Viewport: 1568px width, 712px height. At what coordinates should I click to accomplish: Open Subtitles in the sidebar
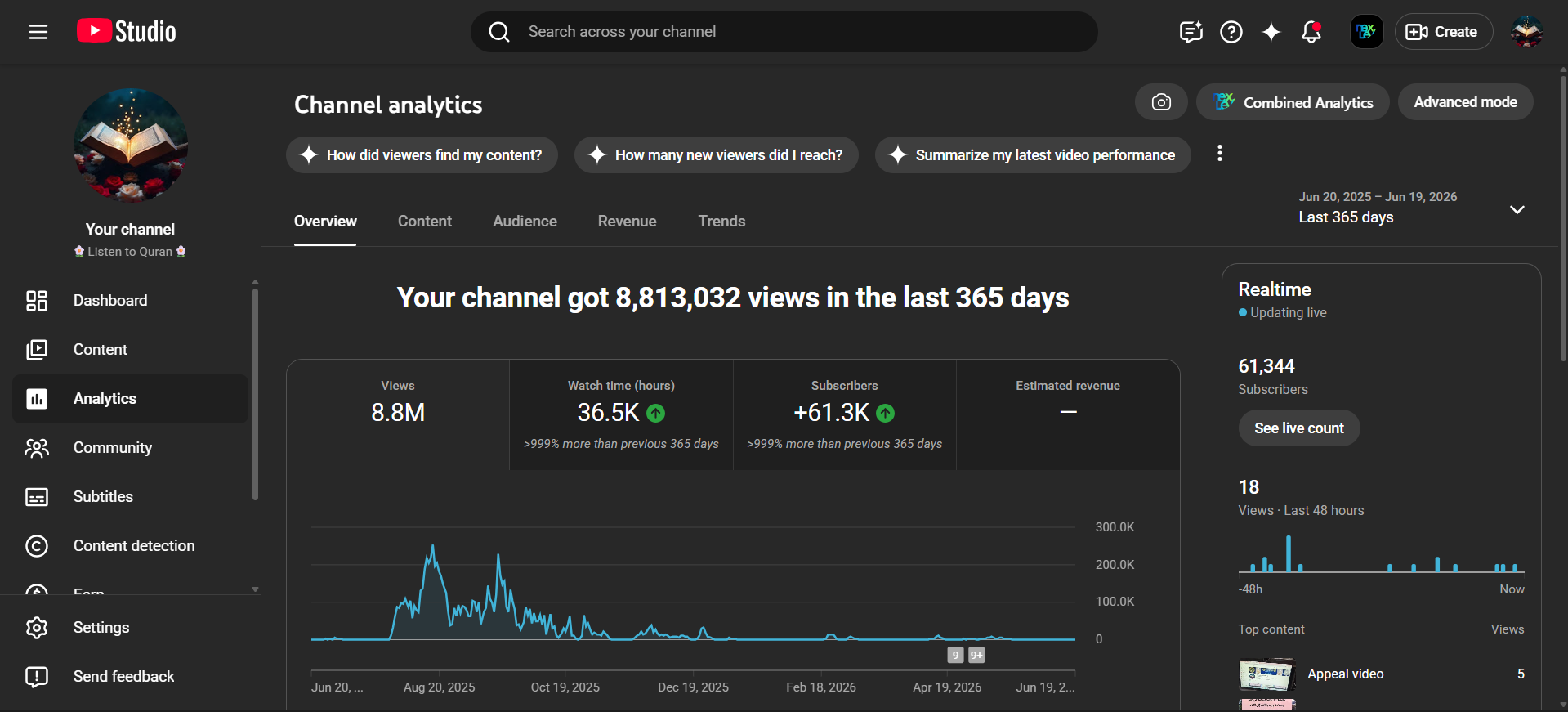tap(131, 497)
